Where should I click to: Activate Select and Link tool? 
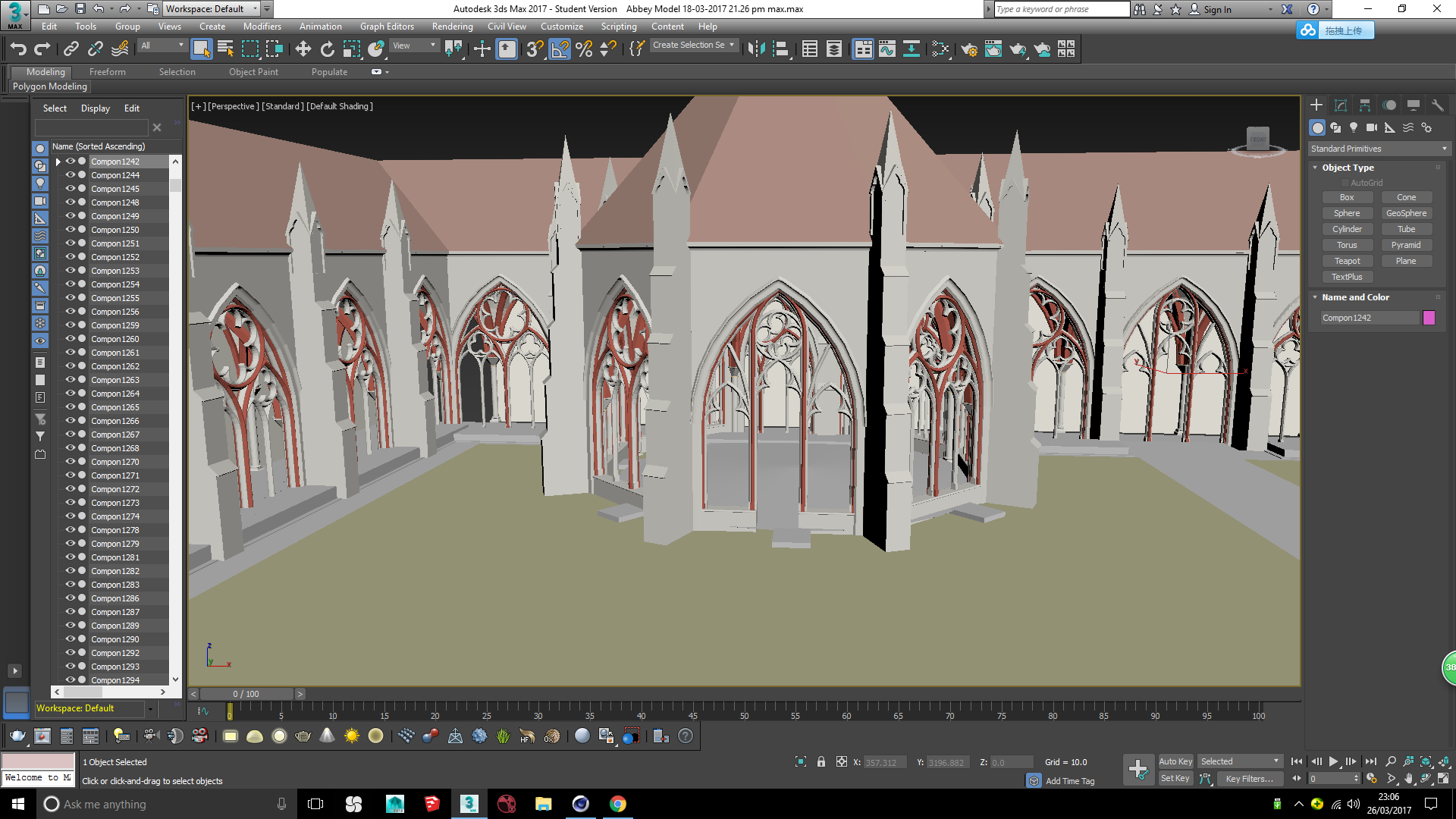71,49
